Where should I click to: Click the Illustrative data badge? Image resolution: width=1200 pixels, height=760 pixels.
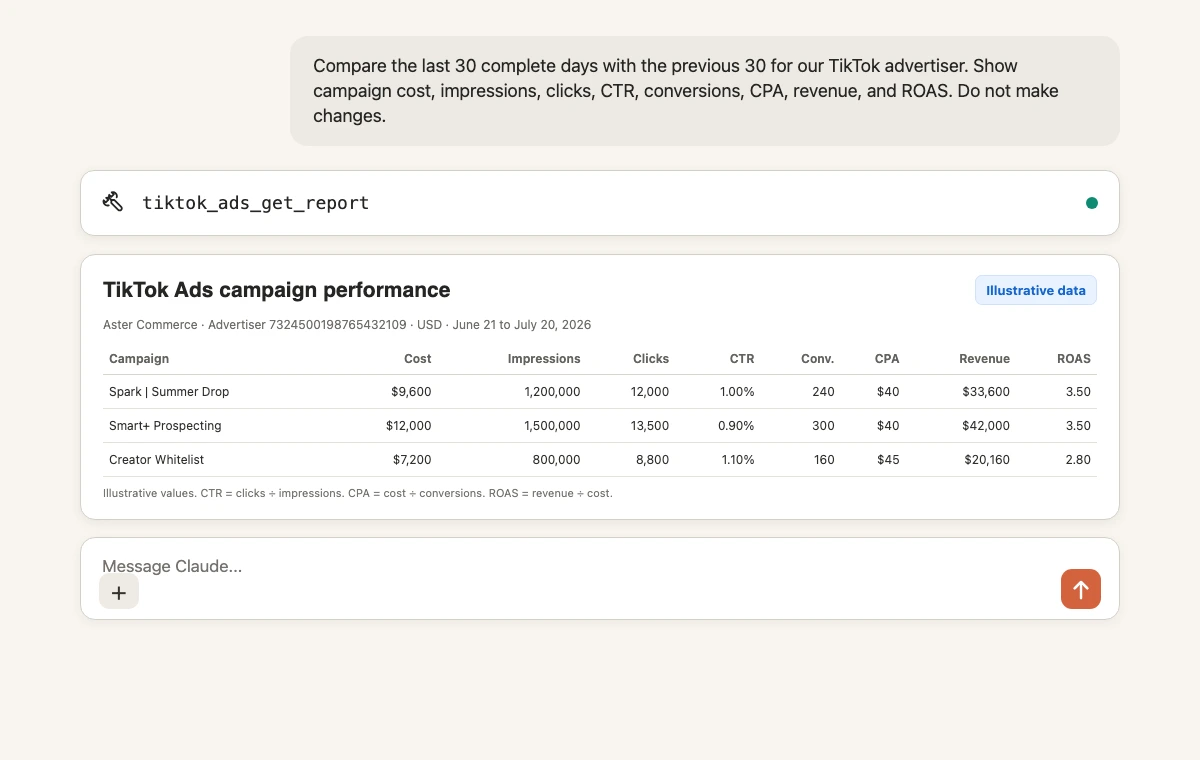tap(1036, 290)
